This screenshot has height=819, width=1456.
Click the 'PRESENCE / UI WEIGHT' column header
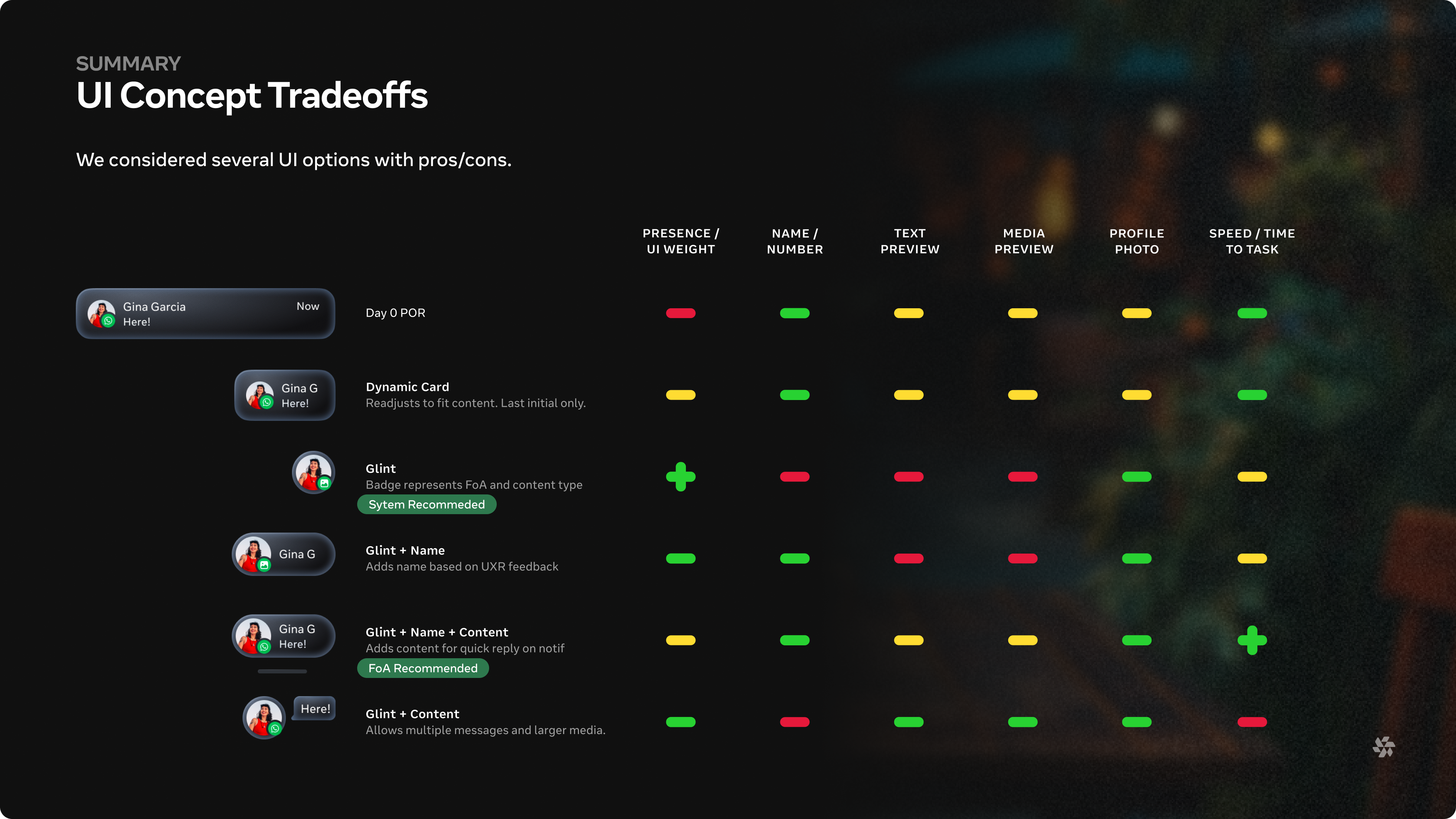[x=681, y=242]
